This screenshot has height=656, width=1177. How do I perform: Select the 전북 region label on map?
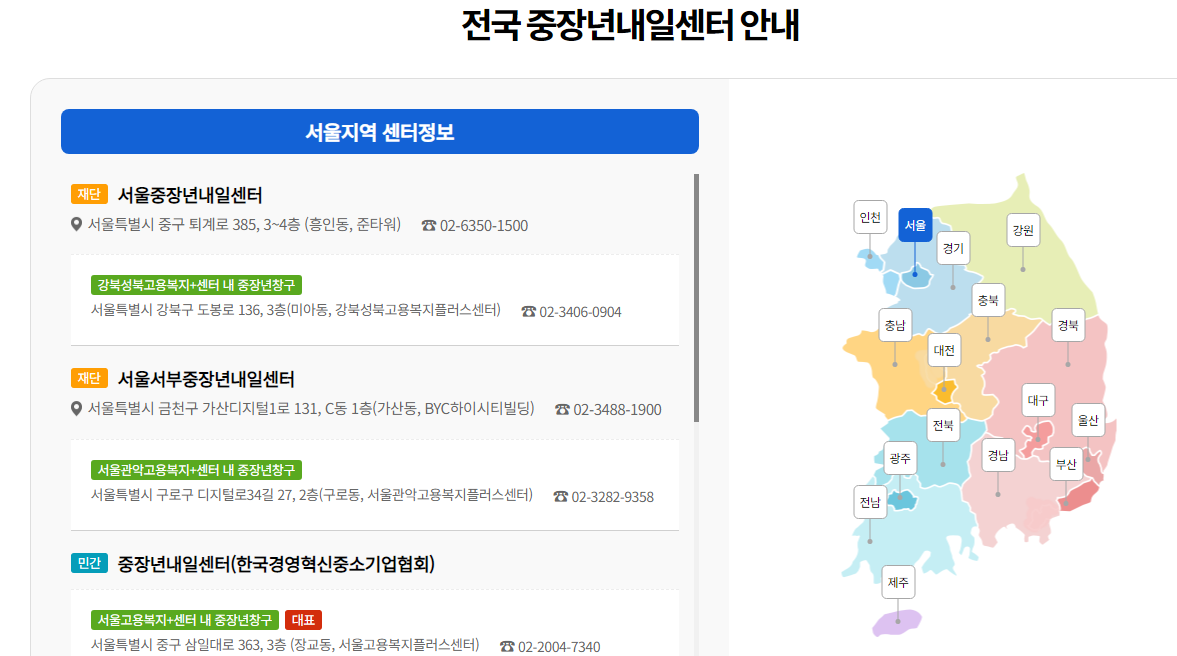(x=943, y=425)
